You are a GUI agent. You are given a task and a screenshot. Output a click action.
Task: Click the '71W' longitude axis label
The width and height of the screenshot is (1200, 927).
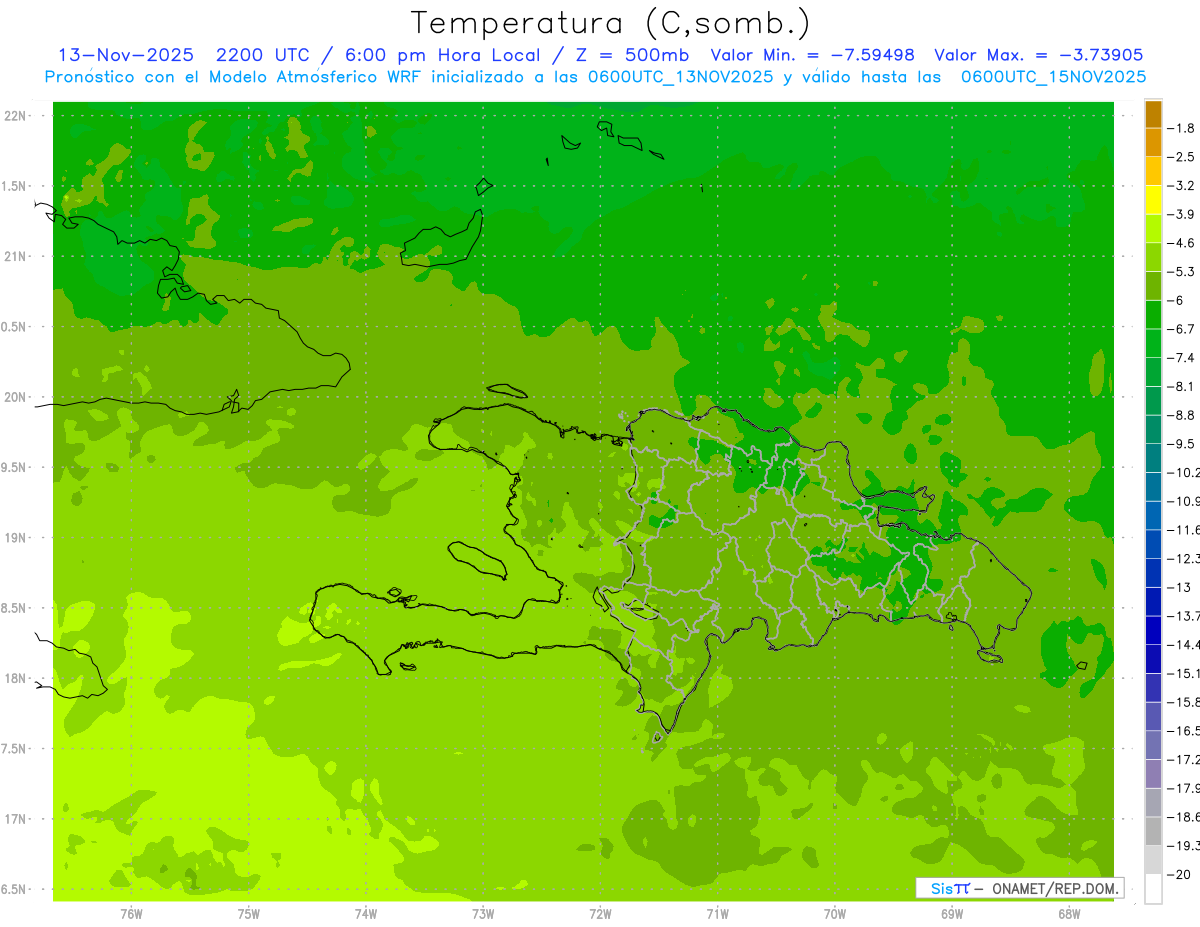717,914
